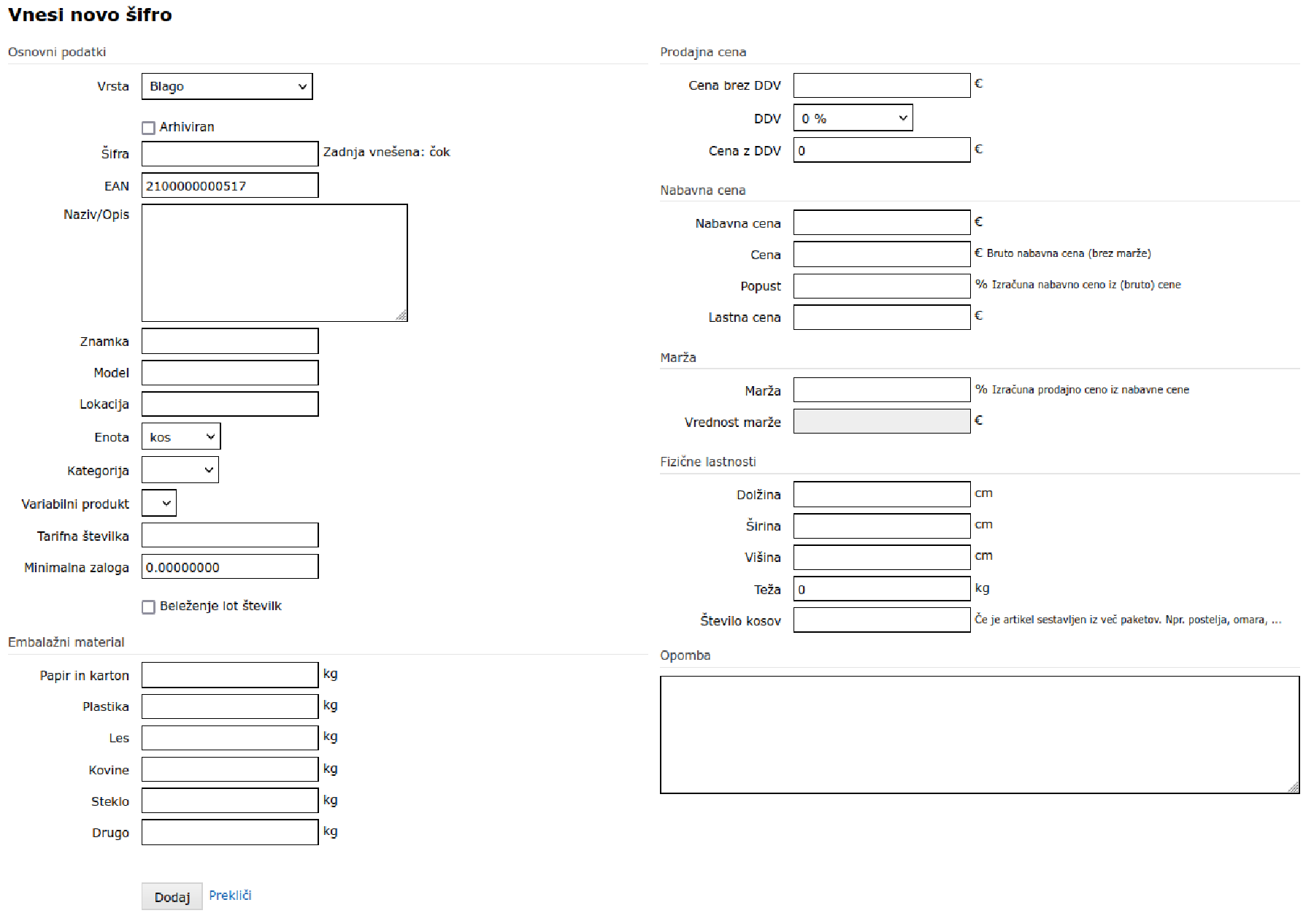Click the Teža weight field
Screen dimensions: 1314x924
(x=882, y=589)
